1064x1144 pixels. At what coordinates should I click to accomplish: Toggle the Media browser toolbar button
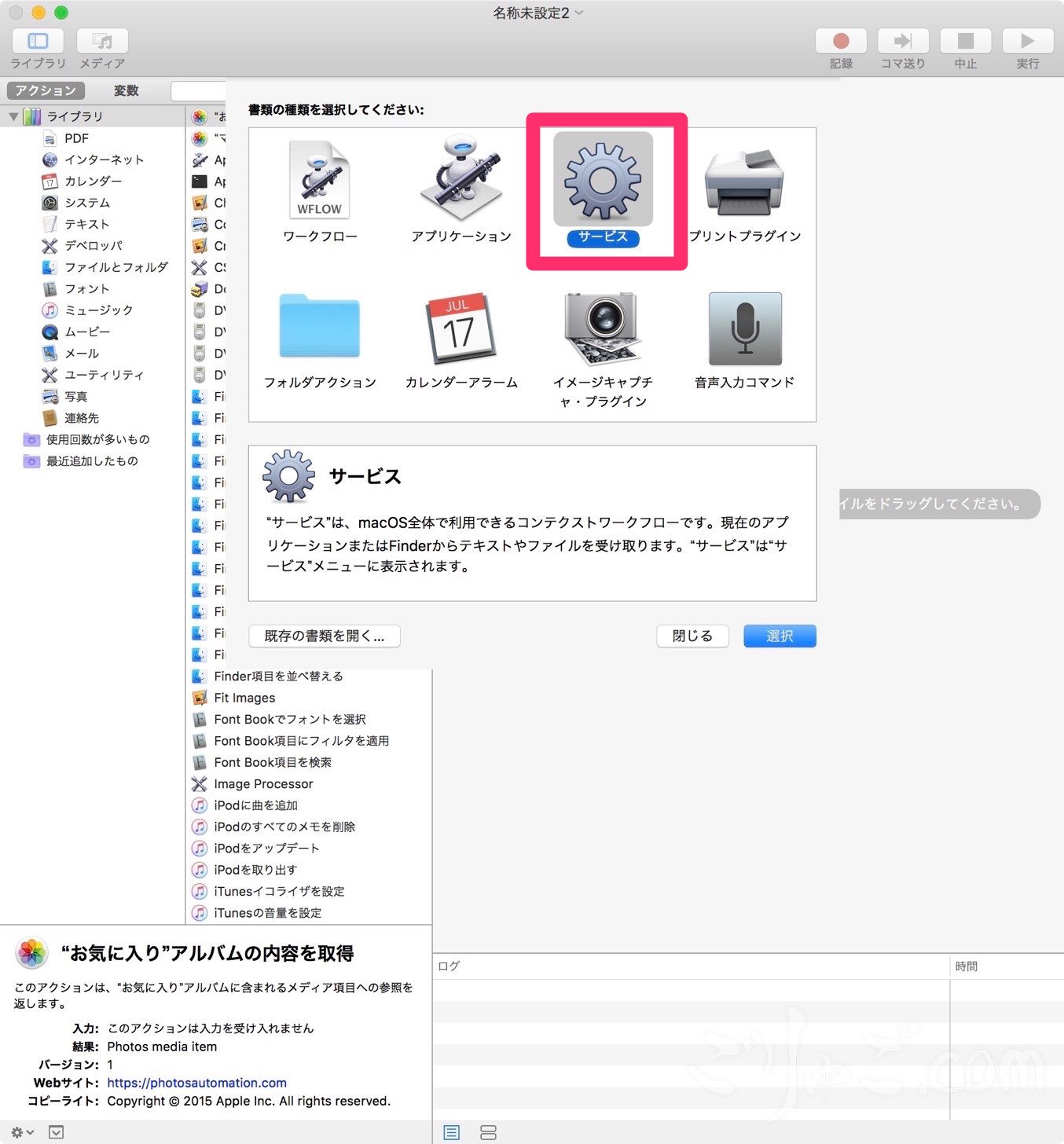click(x=102, y=41)
